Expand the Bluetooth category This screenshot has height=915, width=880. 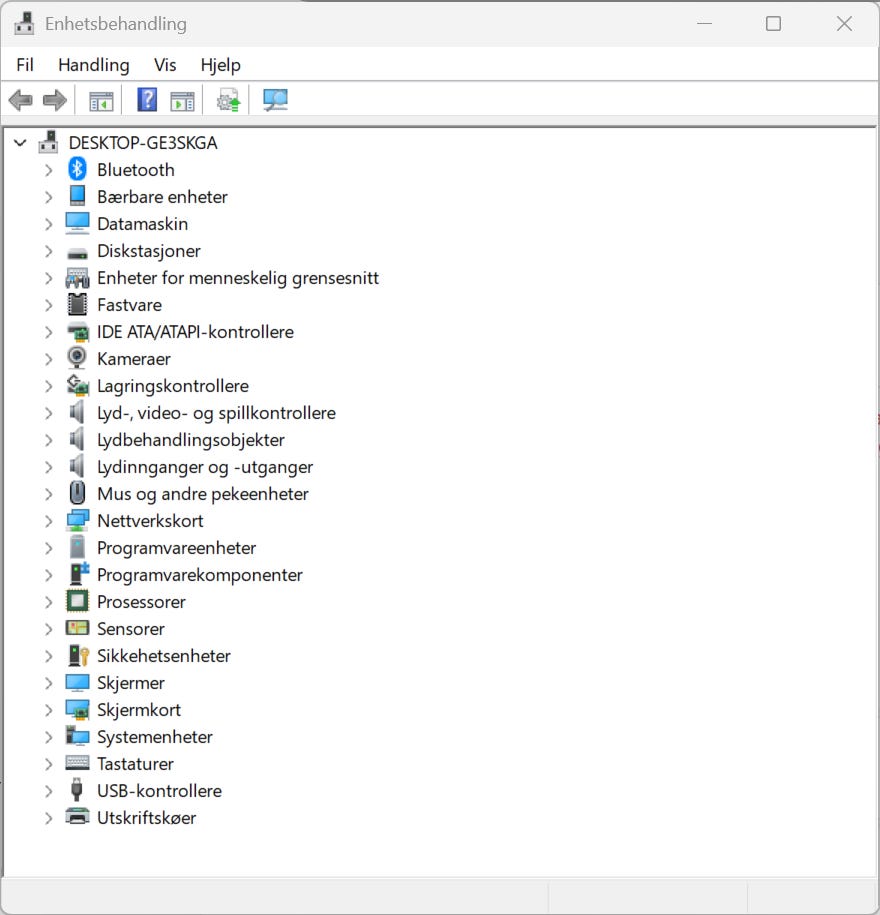point(48,170)
